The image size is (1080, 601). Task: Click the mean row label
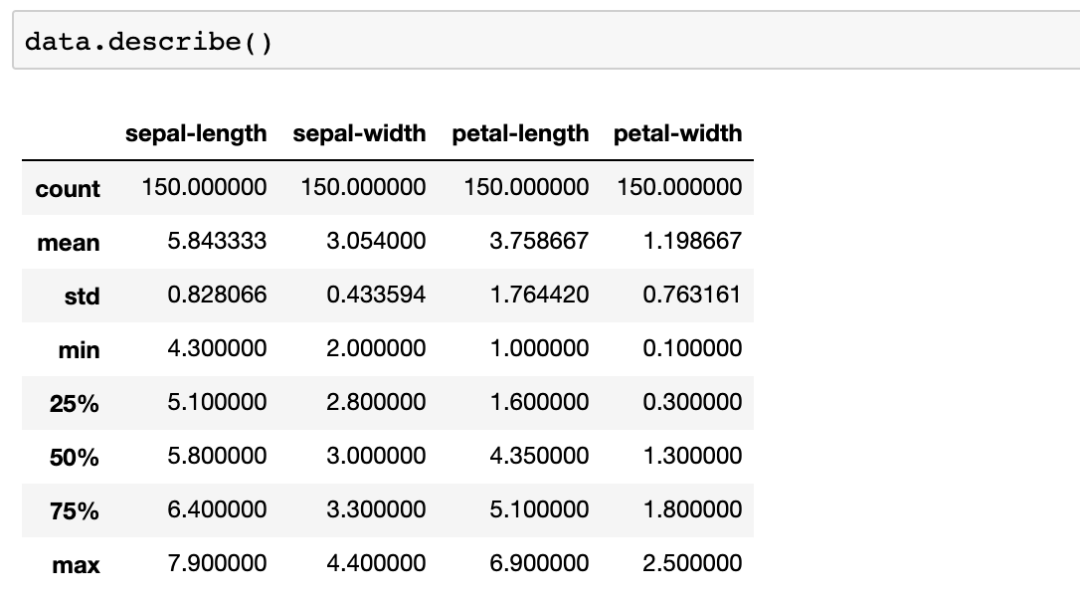coord(68,242)
